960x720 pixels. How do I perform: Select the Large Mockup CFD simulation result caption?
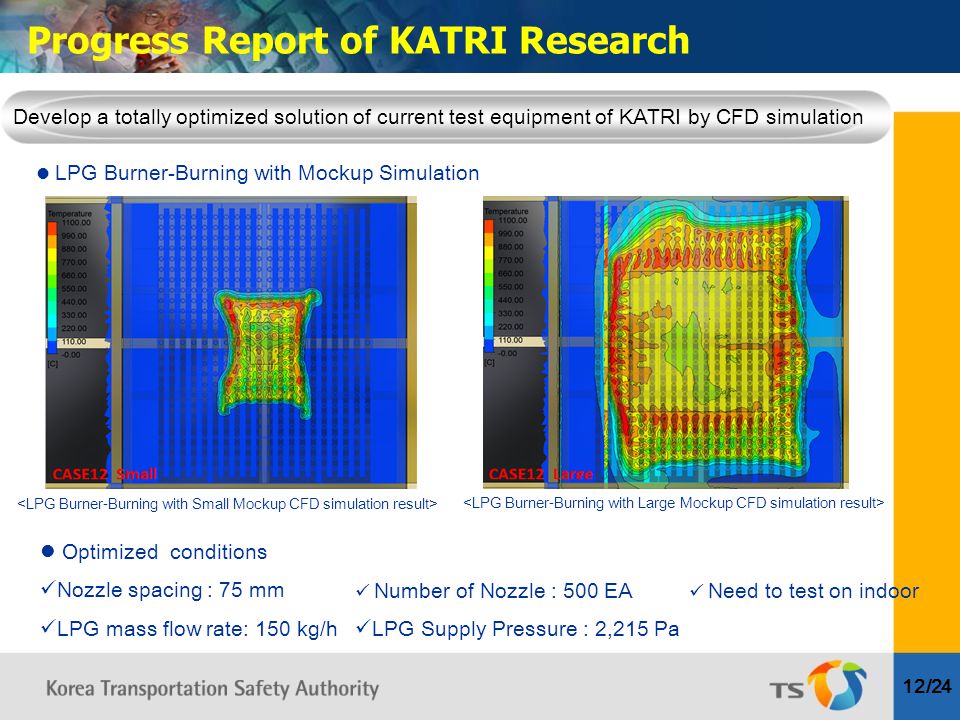click(673, 503)
